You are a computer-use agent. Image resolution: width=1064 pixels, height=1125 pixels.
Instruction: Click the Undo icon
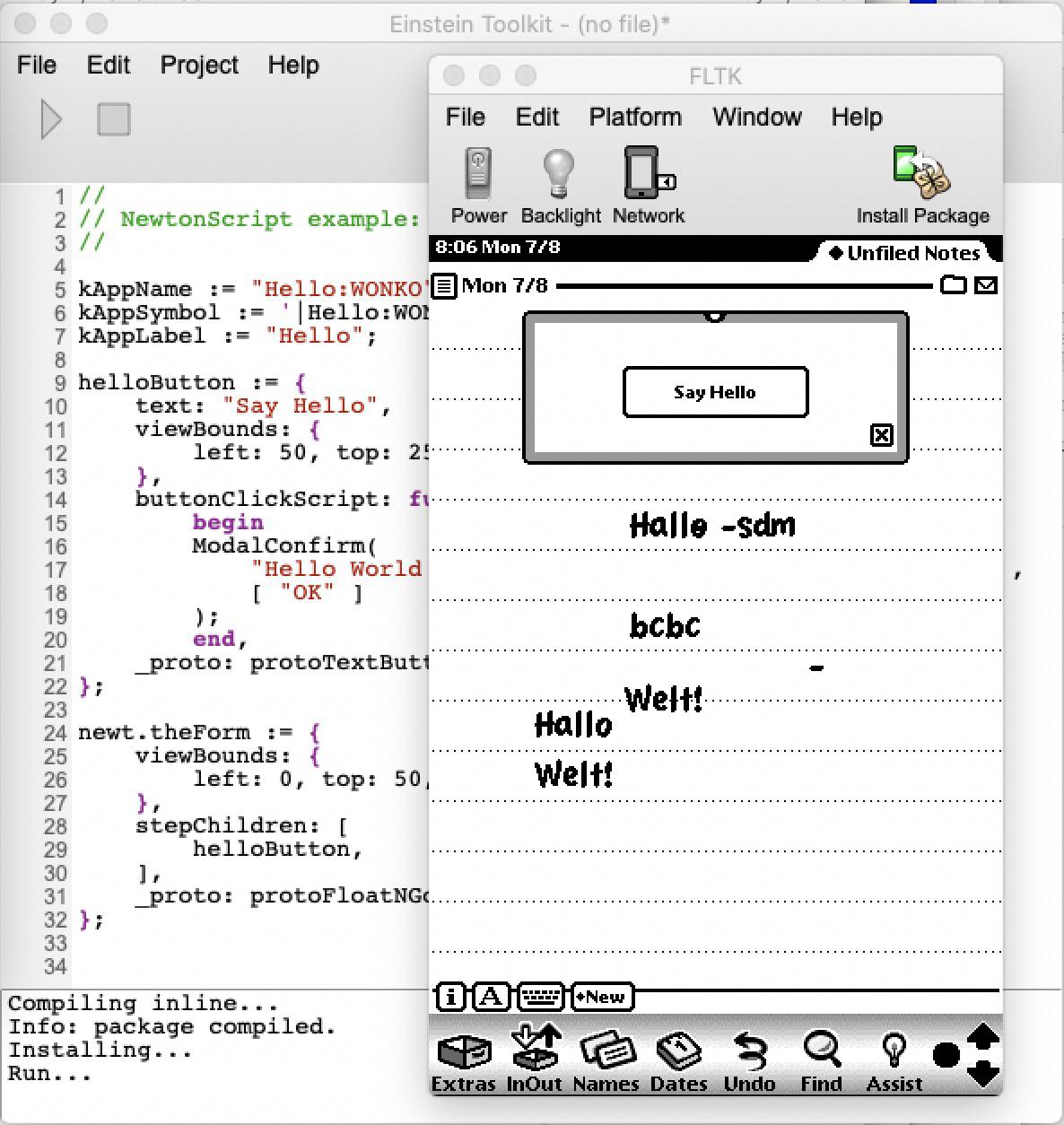point(749,1051)
